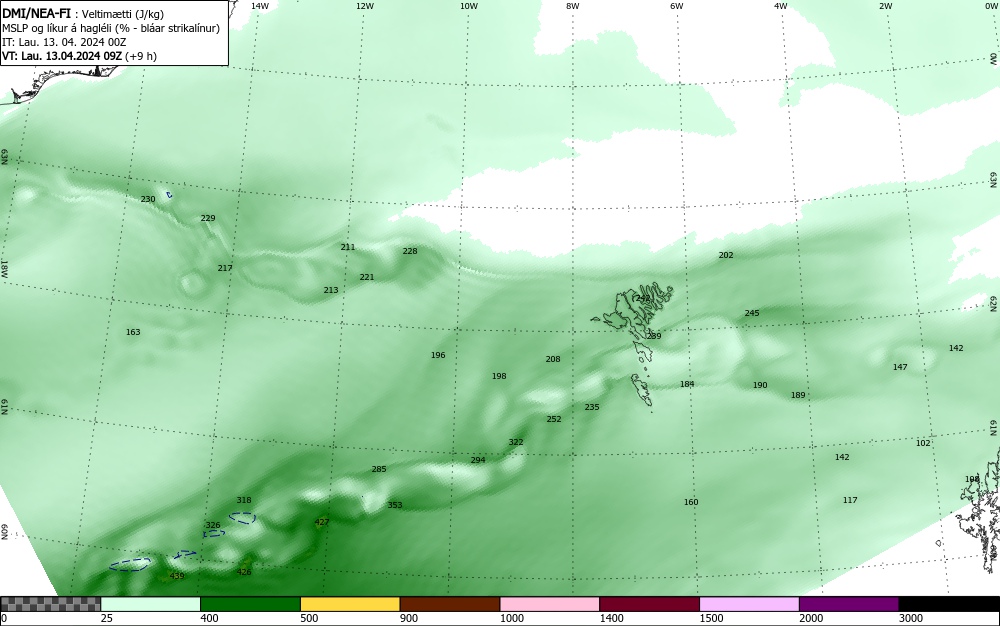Click the purple 2000–3000 legend swatch

point(849,604)
